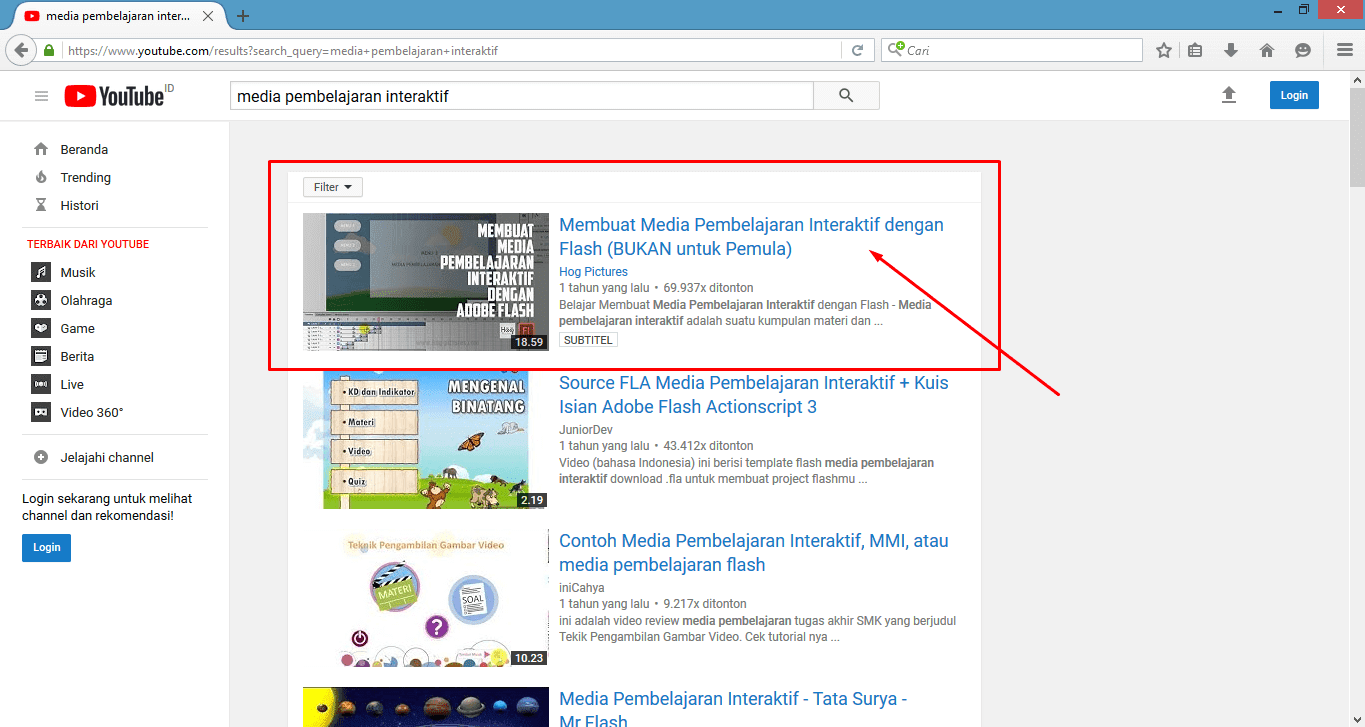
Task: Click the smiley face toolbar icon
Action: pos(1303,50)
